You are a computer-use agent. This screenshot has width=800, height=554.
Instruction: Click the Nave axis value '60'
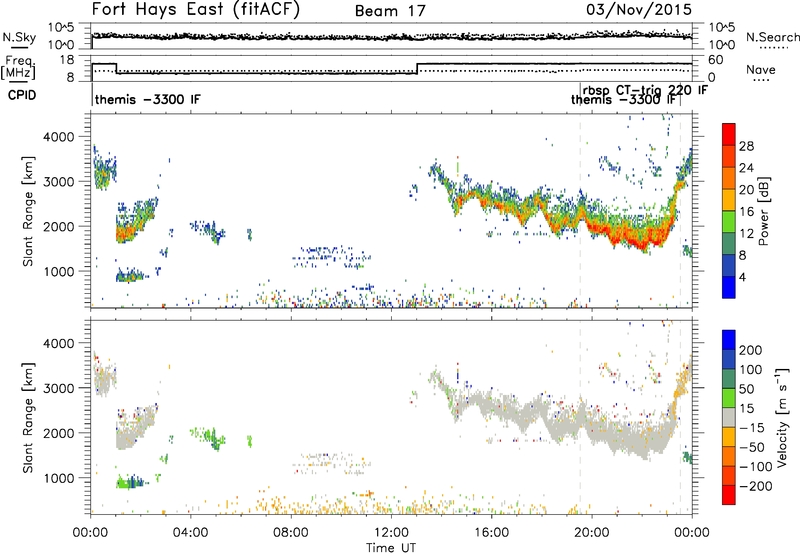pos(716,60)
